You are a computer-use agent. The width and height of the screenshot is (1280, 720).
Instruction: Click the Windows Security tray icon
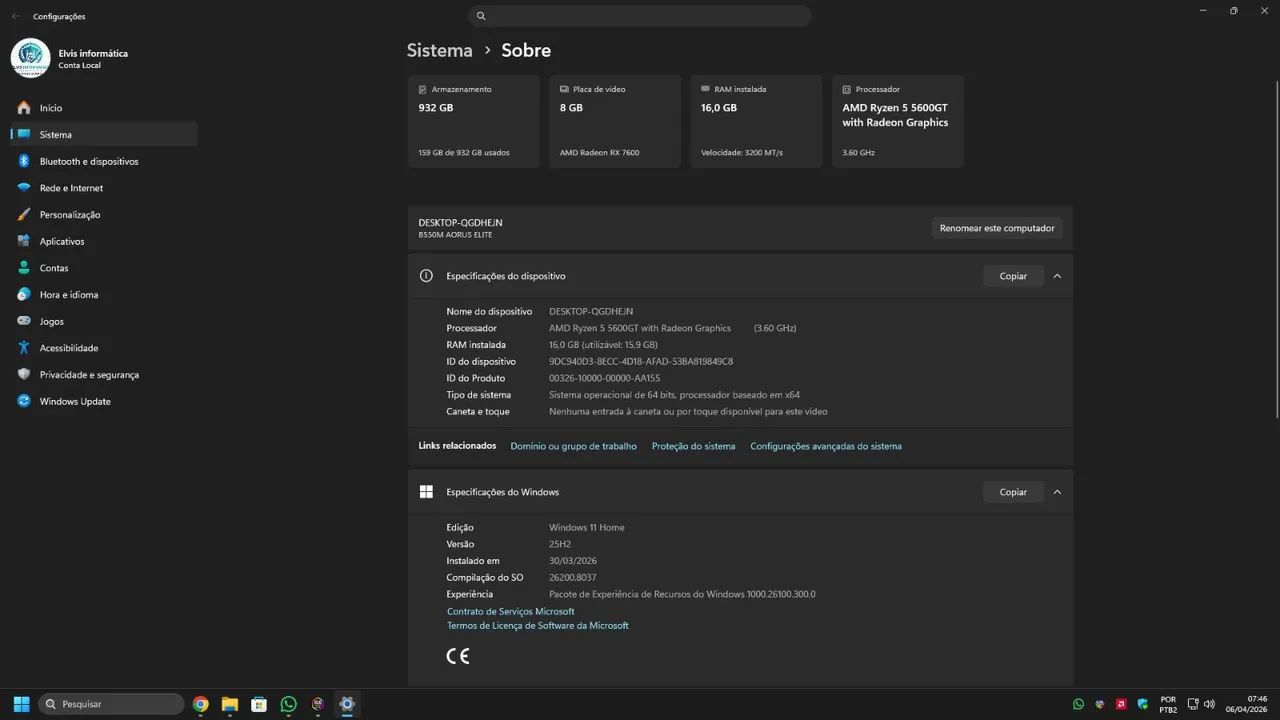1143,704
